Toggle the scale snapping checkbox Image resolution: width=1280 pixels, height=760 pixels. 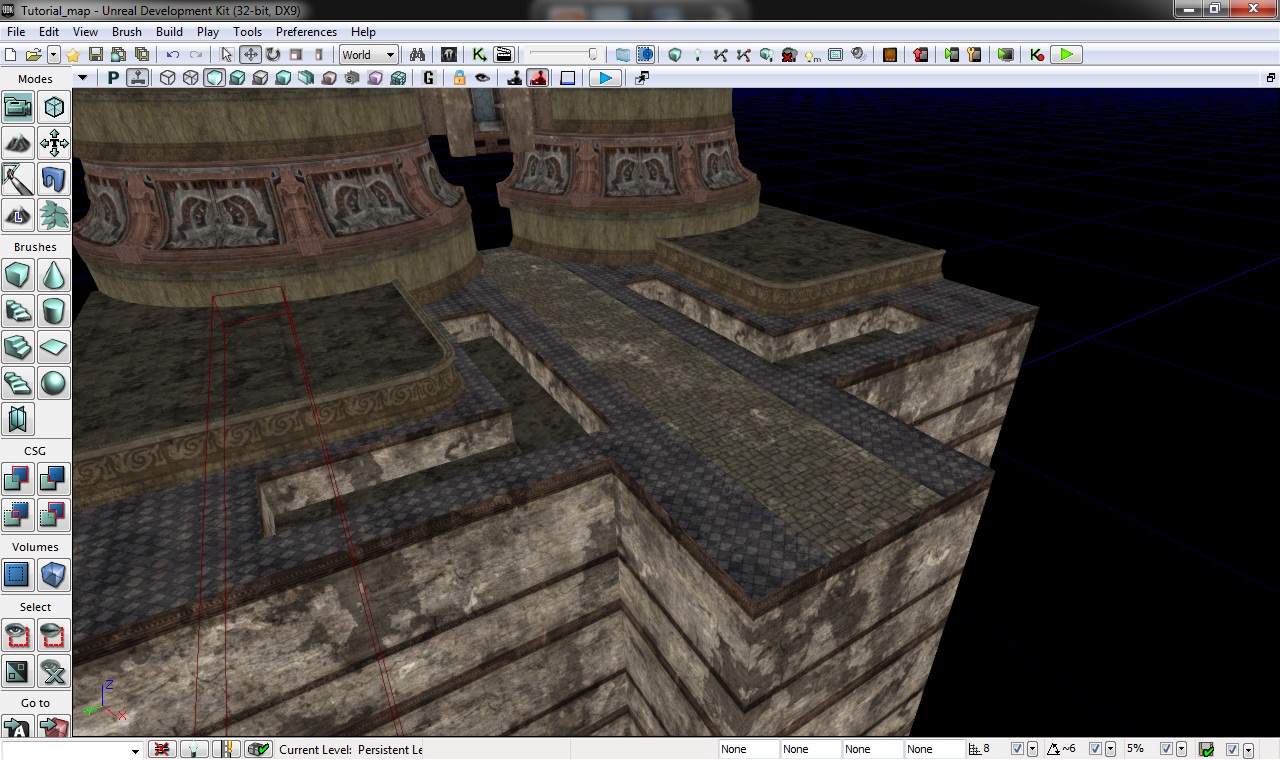1166,749
